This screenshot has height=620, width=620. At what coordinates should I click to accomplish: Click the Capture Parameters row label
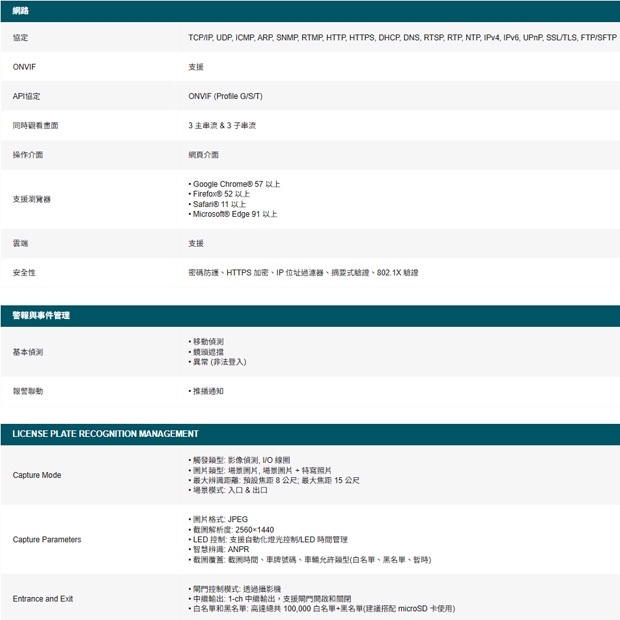point(47,540)
